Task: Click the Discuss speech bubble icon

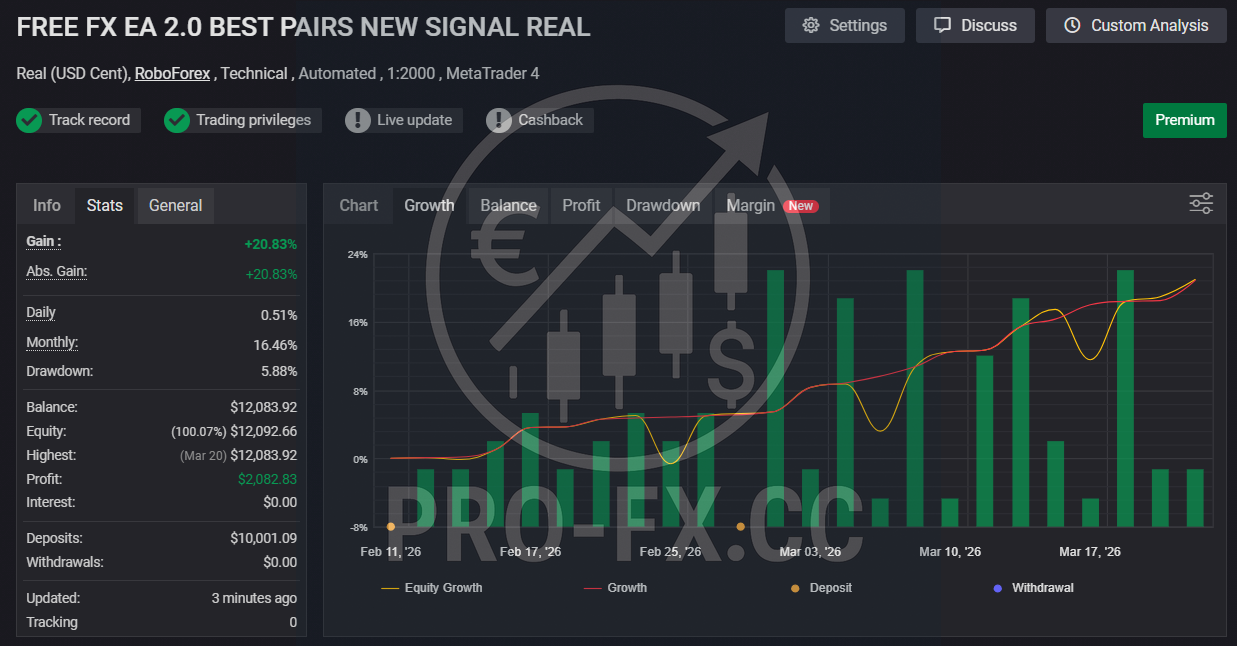Action: (x=942, y=26)
